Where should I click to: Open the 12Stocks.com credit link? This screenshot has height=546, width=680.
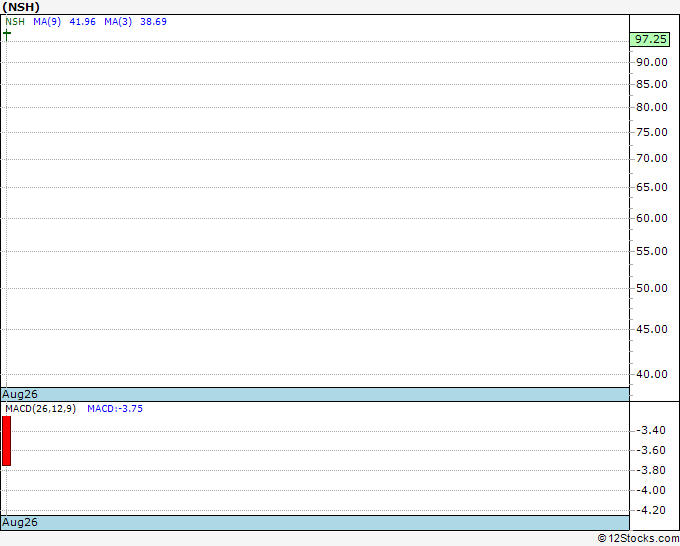[638, 539]
